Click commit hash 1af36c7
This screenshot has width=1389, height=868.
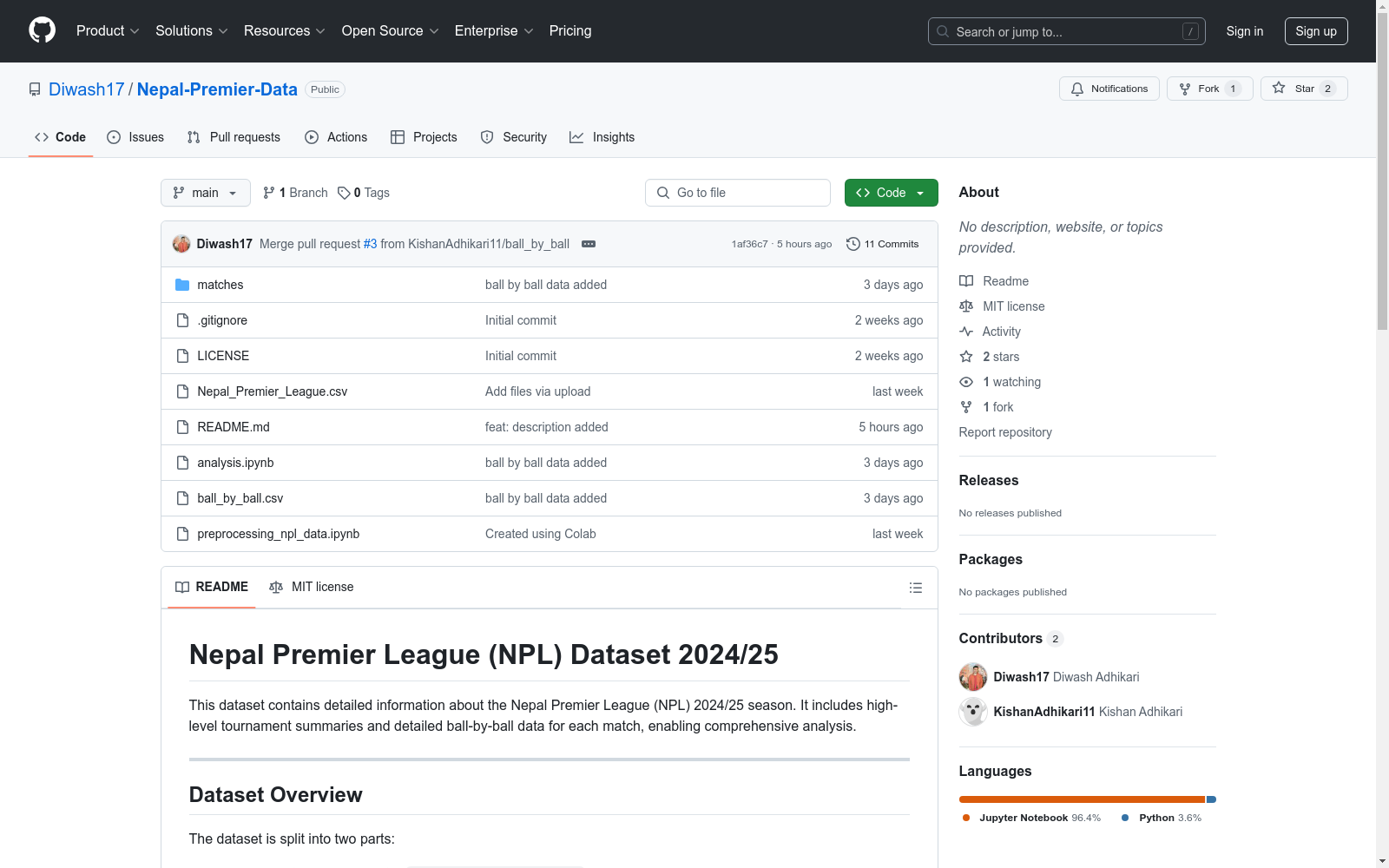(x=750, y=244)
